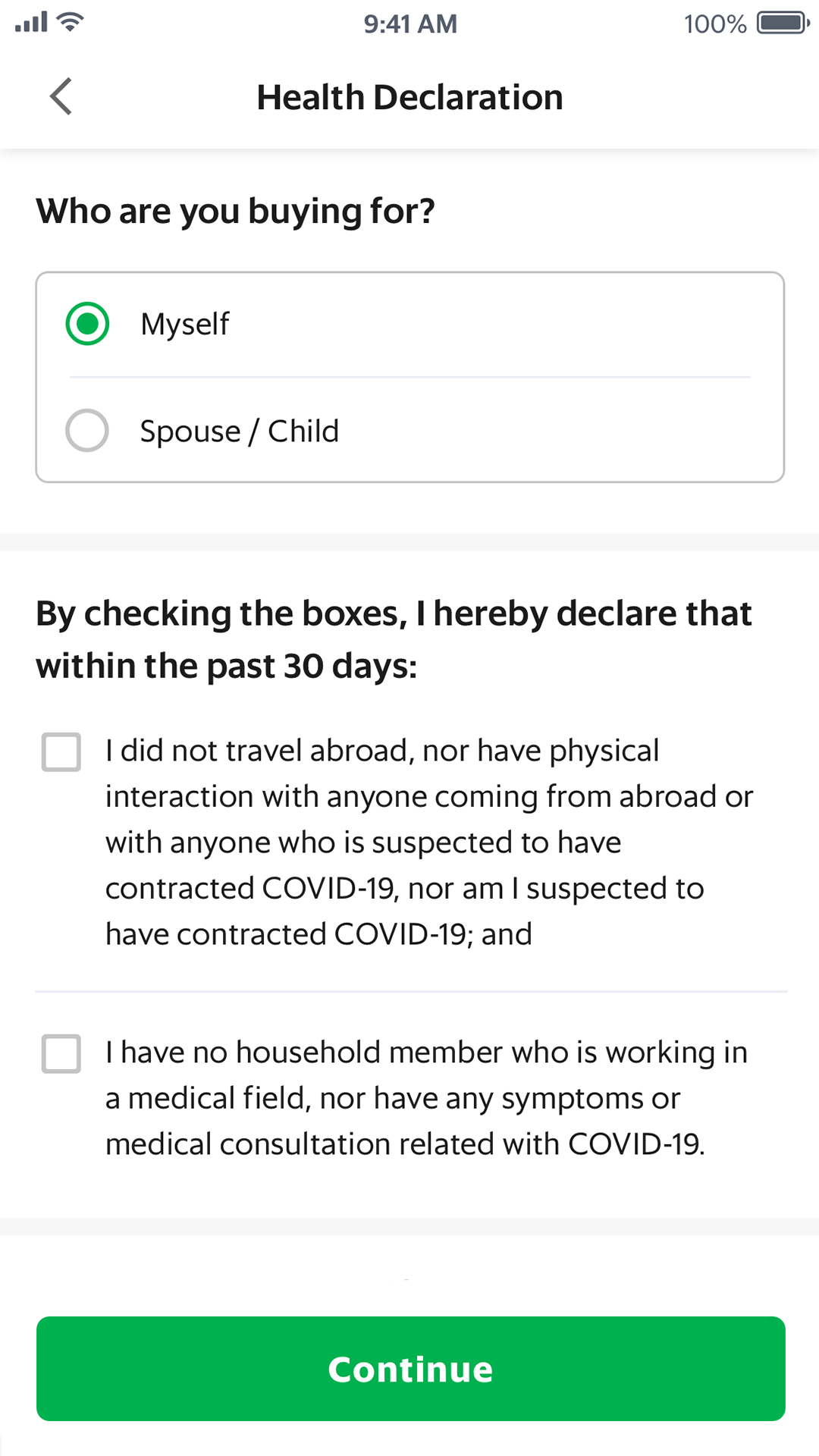Tap the 9:41 AM clock
819x1456 pixels.
coord(409,24)
